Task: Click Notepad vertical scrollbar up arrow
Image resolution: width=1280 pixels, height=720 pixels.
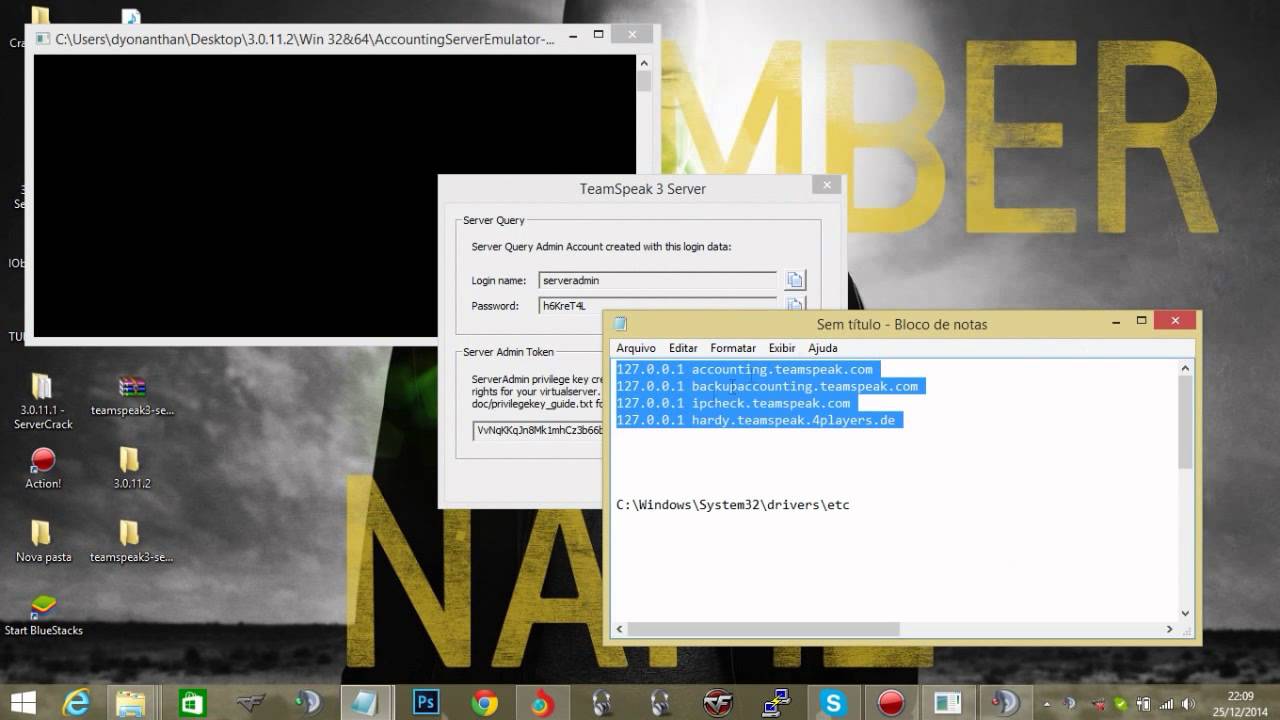Action: click(x=1185, y=368)
